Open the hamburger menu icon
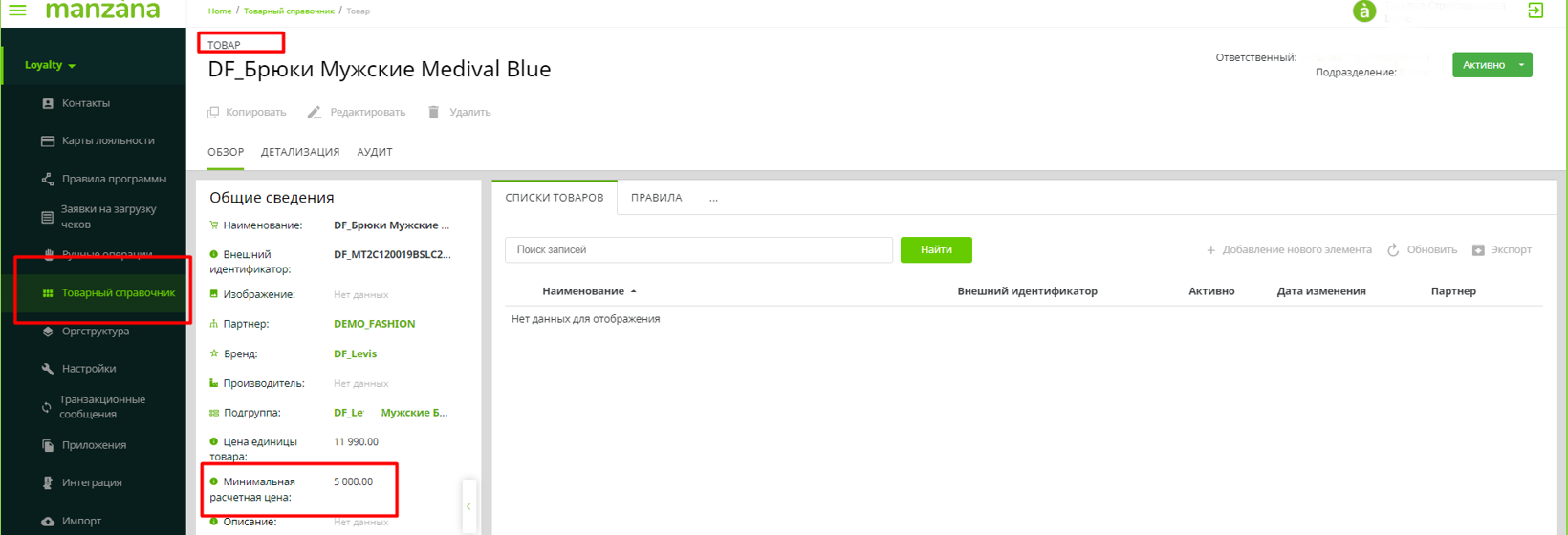 18,11
